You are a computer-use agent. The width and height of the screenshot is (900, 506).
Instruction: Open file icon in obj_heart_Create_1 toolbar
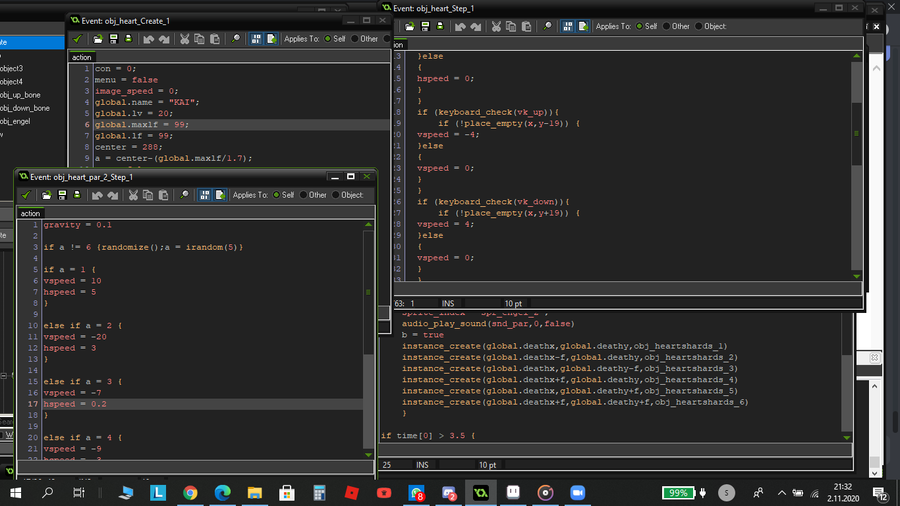click(x=98, y=39)
